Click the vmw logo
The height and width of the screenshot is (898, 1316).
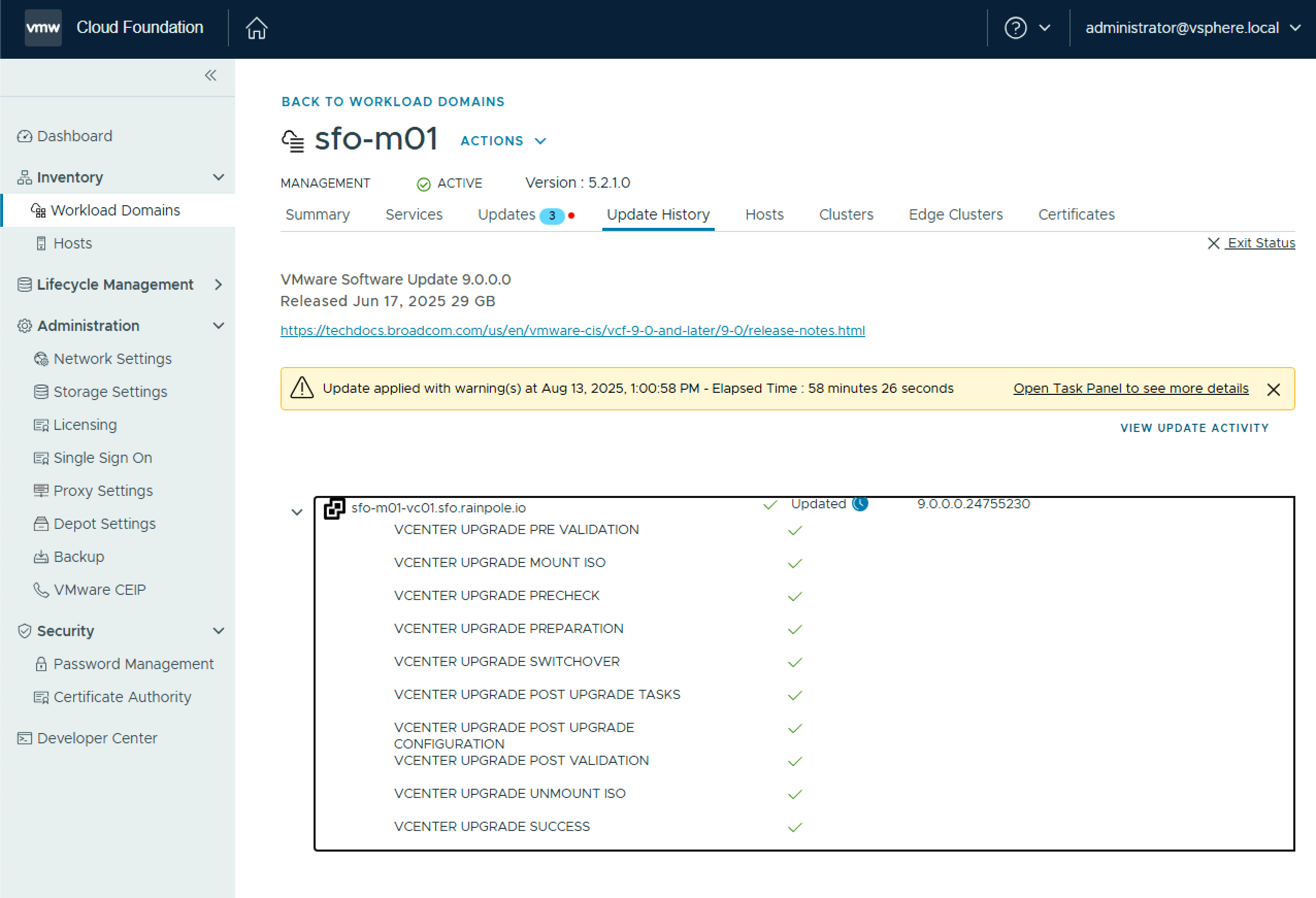click(x=43, y=28)
